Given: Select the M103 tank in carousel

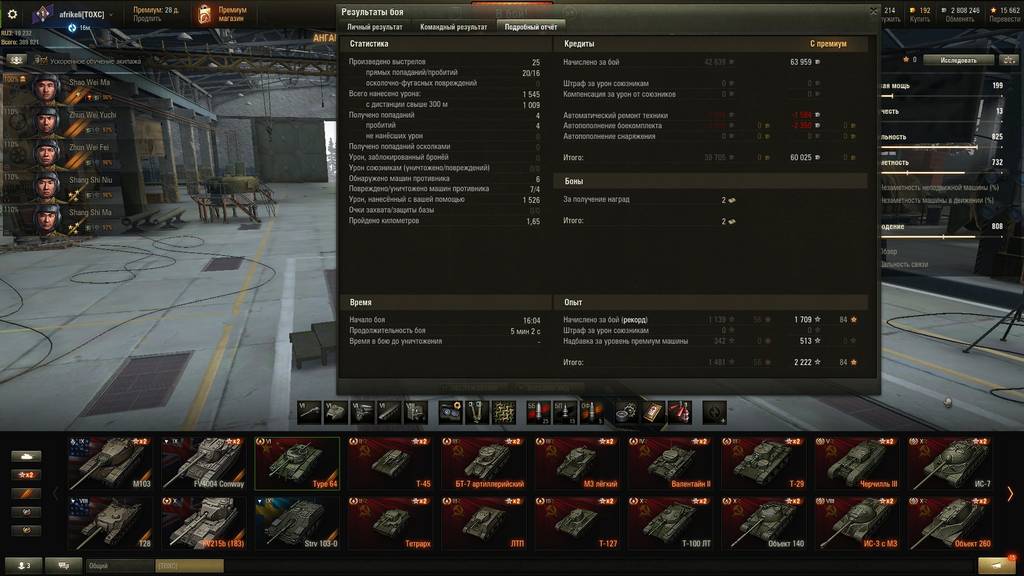Looking at the screenshot, I should coord(110,463).
